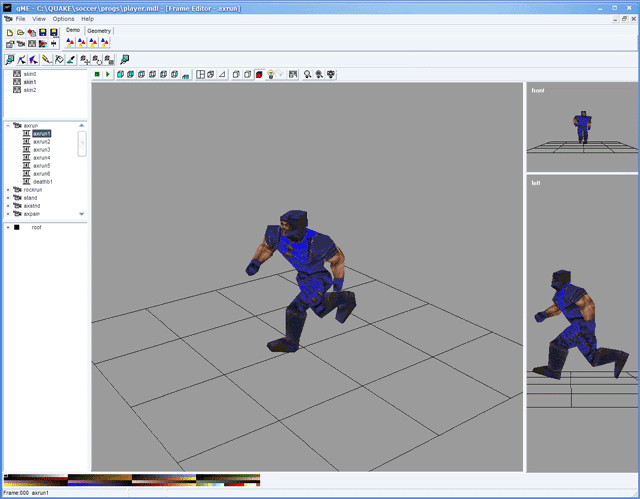Select the vertex pick arrow tool
640x499 pixels.
click(22, 60)
